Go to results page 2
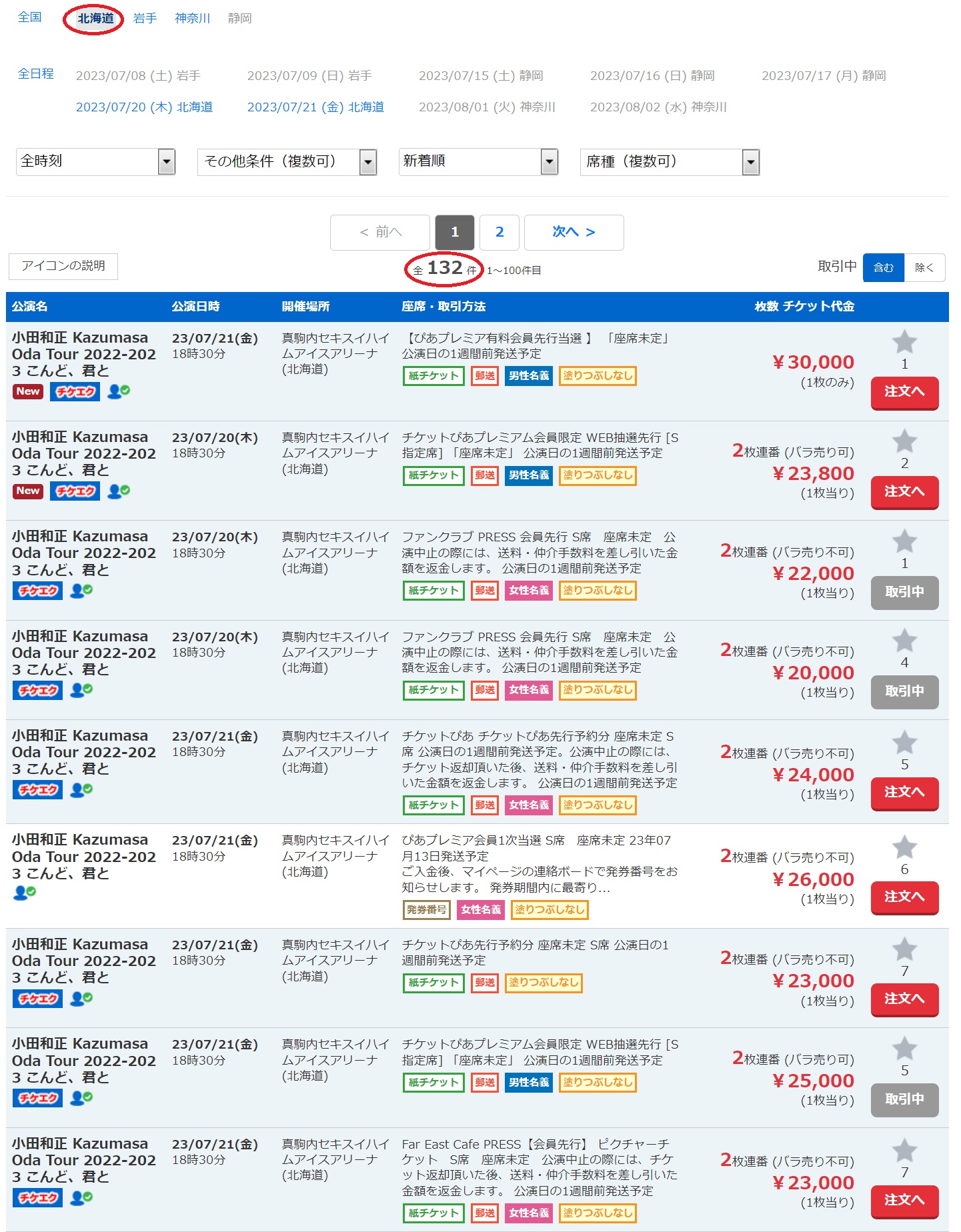Screen dimensions: 961x1232 coord(499,233)
